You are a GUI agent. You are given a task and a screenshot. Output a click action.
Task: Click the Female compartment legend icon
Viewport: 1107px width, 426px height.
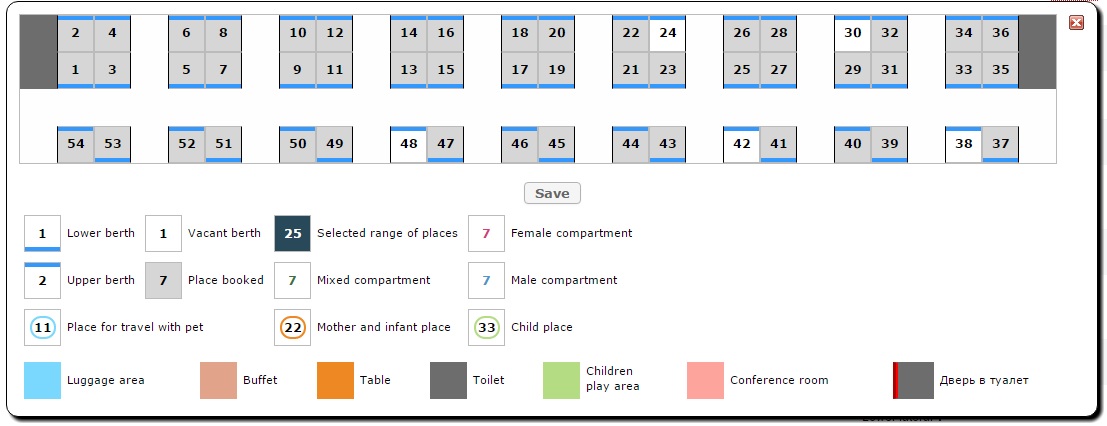[486, 233]
